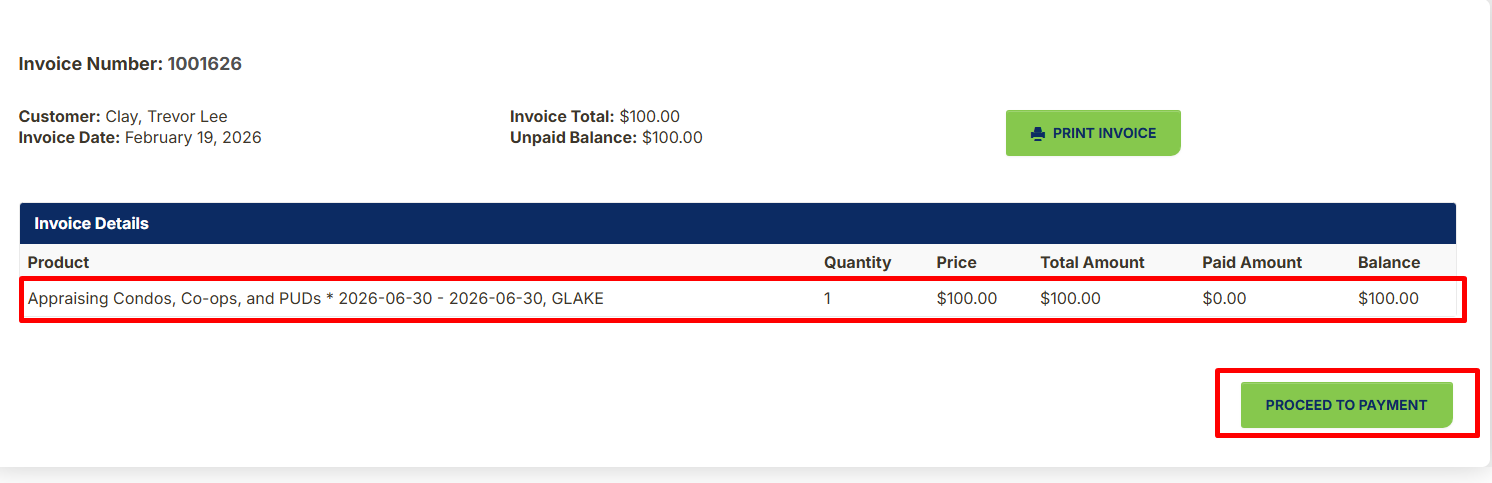Click the printer icon on Print Invoice
This screenshot has height=483, width=1492.
point(1038,133)
